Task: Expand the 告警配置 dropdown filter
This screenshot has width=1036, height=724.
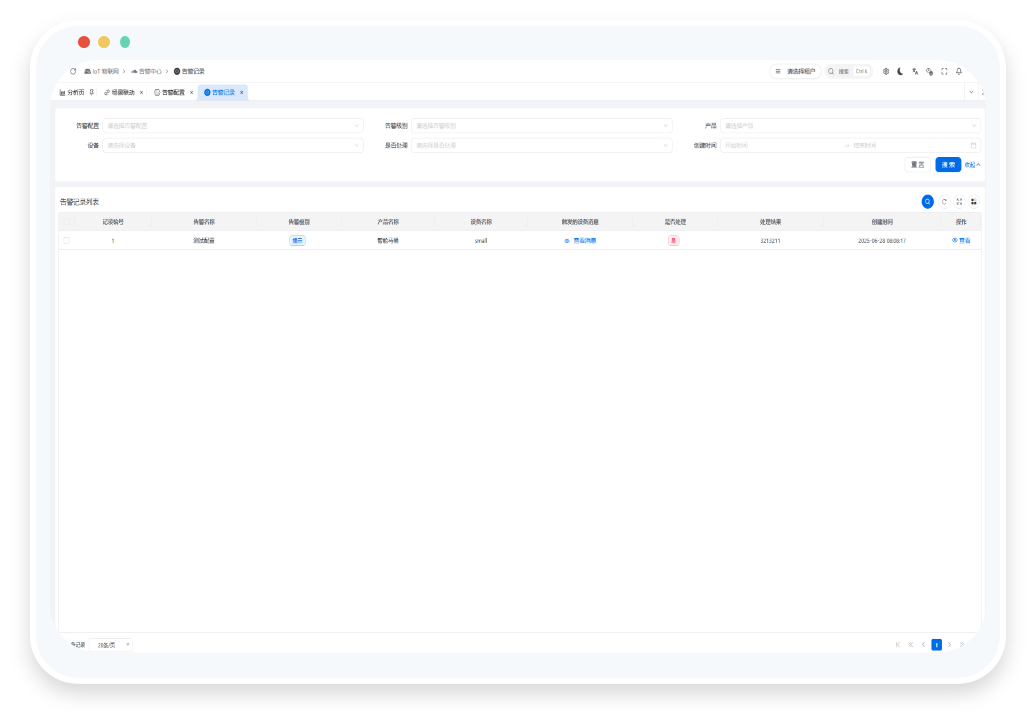Action: (x=232, y=126)
